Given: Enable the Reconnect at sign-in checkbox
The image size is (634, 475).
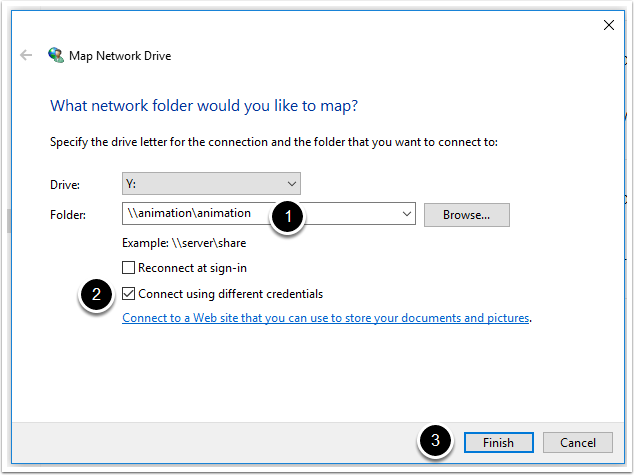Looking at the screenshot, I should click(128, 268).
